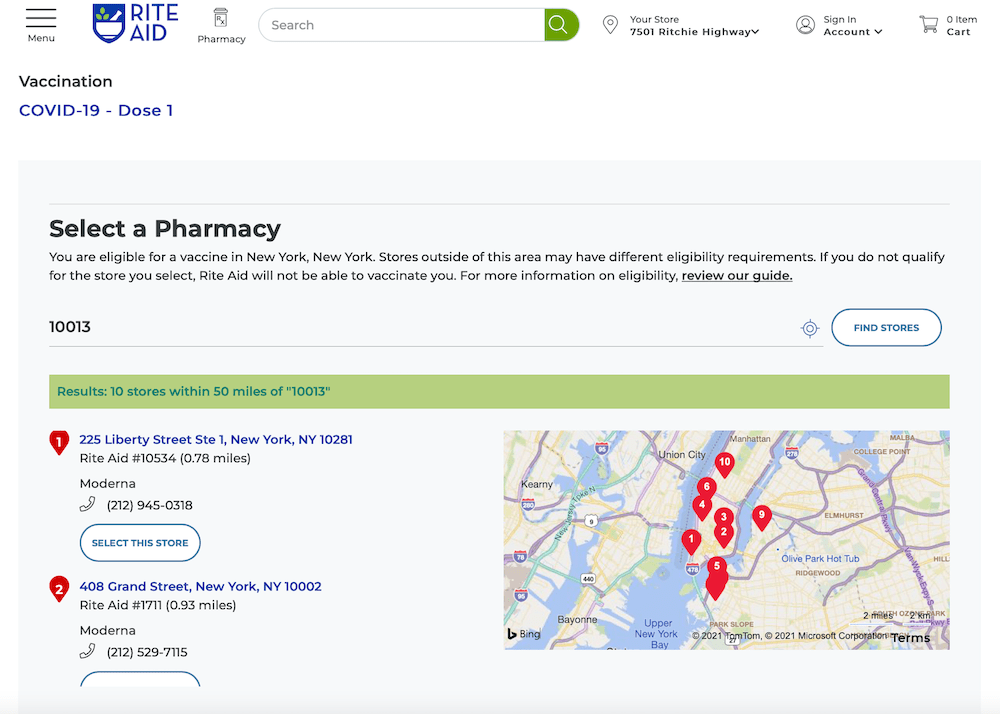Screen dimensions: 1000x714
Task: Click the Rite Aid #10534 (0.78 miles) text
Action: click(165, 458)
